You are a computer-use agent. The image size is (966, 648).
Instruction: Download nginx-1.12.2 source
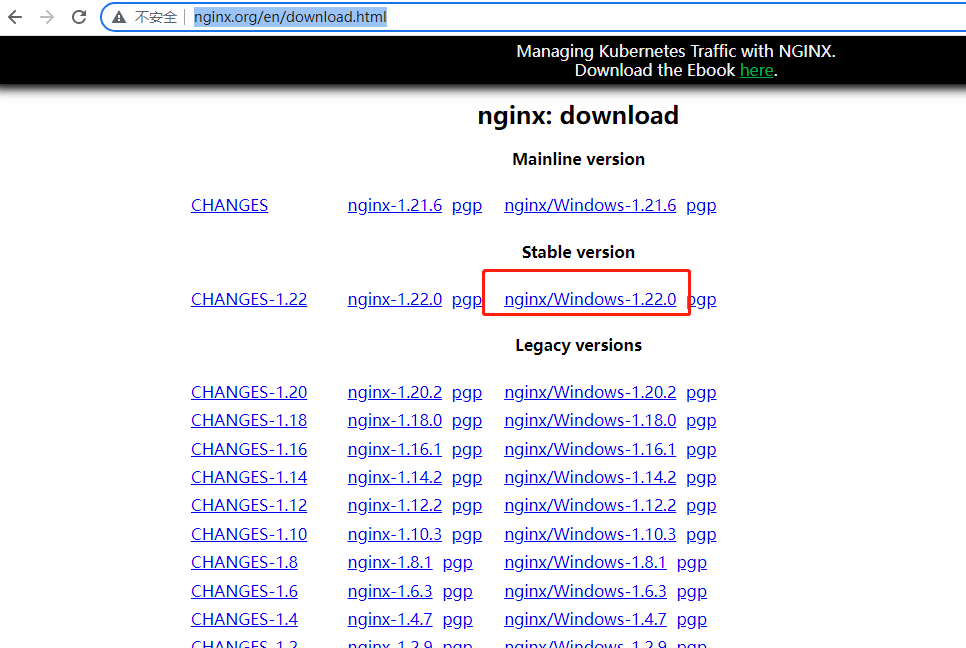coord(394,505)
